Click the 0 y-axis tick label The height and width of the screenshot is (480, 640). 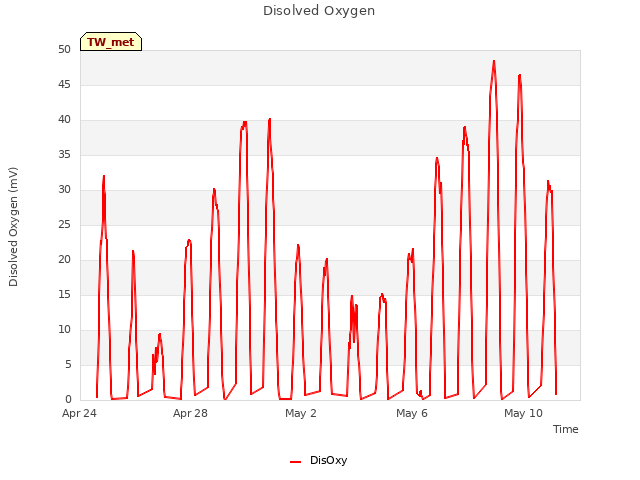68,399
